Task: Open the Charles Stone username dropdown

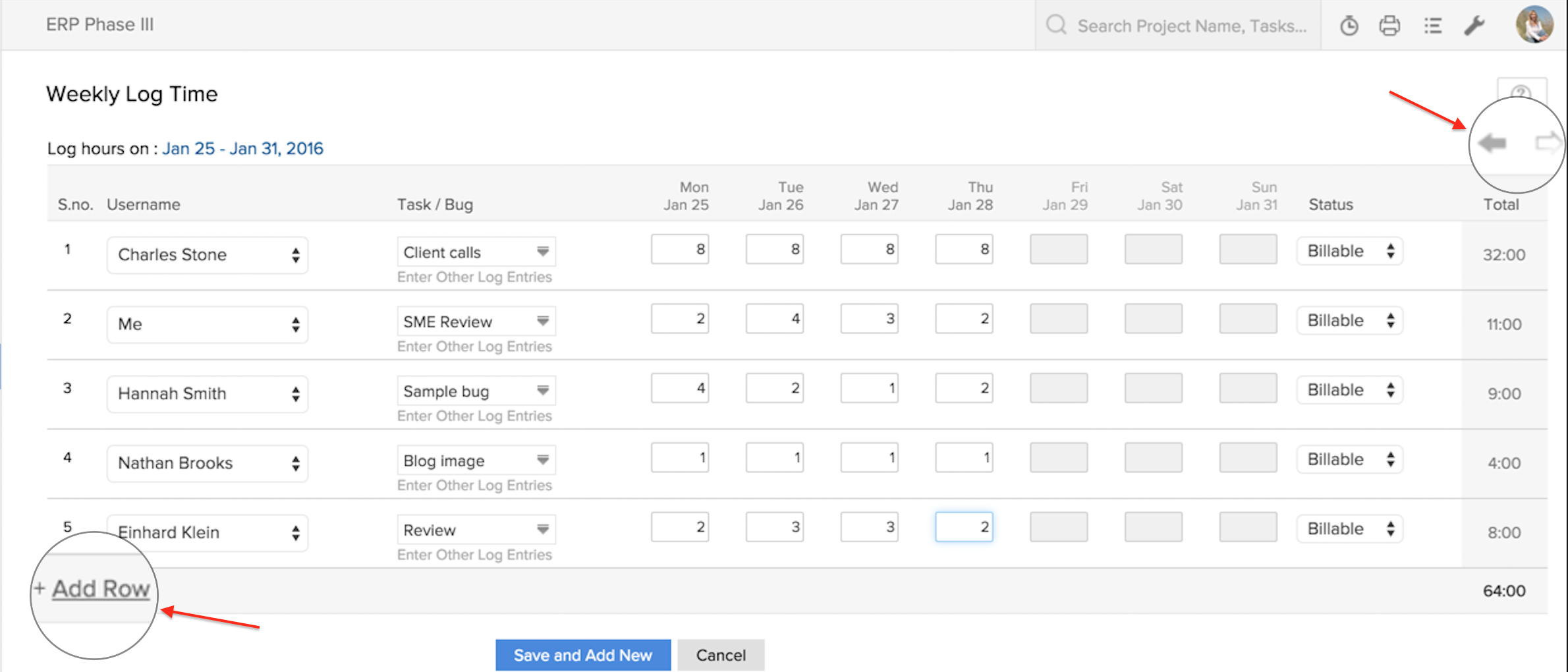Action: (x=207, y=255)
